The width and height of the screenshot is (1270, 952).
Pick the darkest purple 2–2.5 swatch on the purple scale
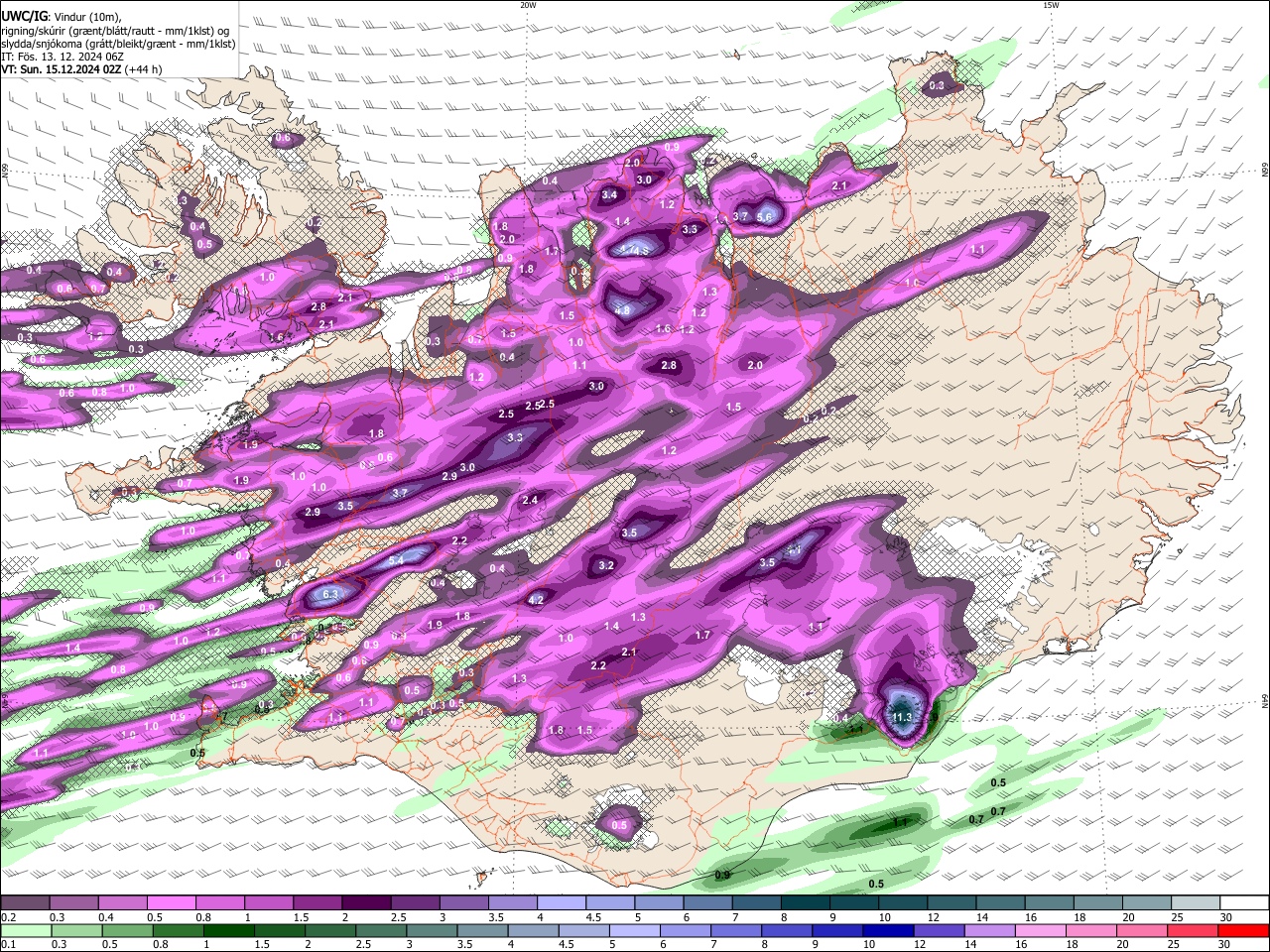tap(365, 903)
